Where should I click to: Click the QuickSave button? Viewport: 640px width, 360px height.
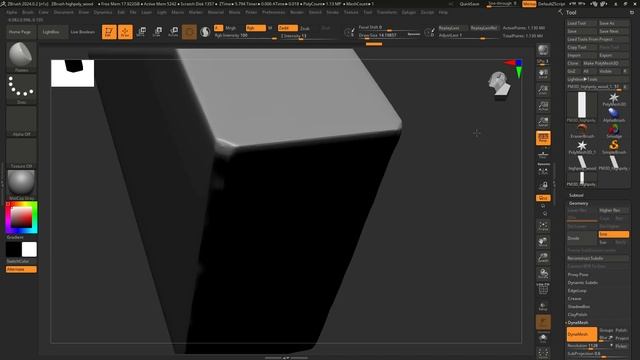[x=469, y=4]
